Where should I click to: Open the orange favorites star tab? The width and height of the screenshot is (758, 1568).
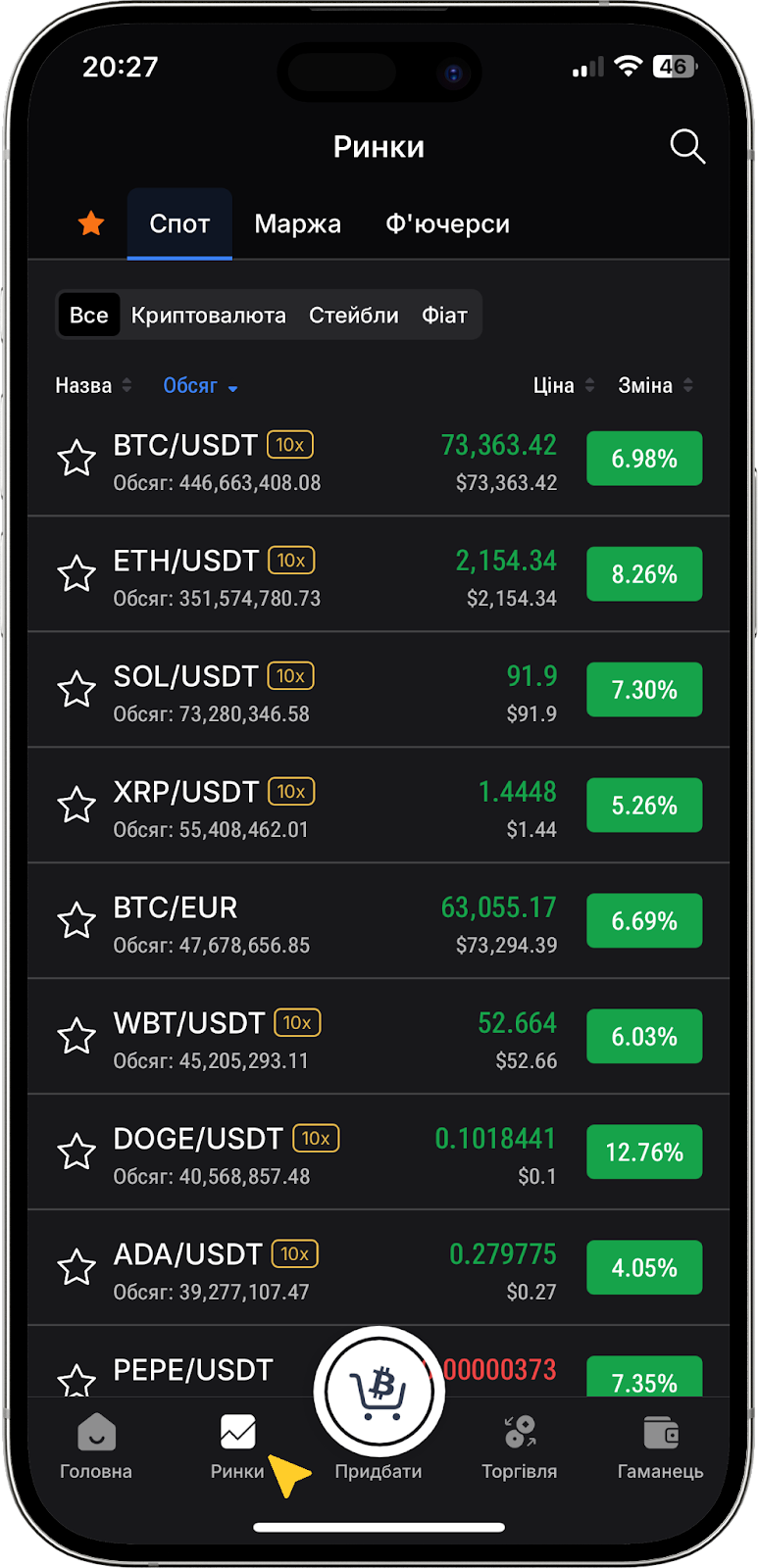click(x=91, y=223)
